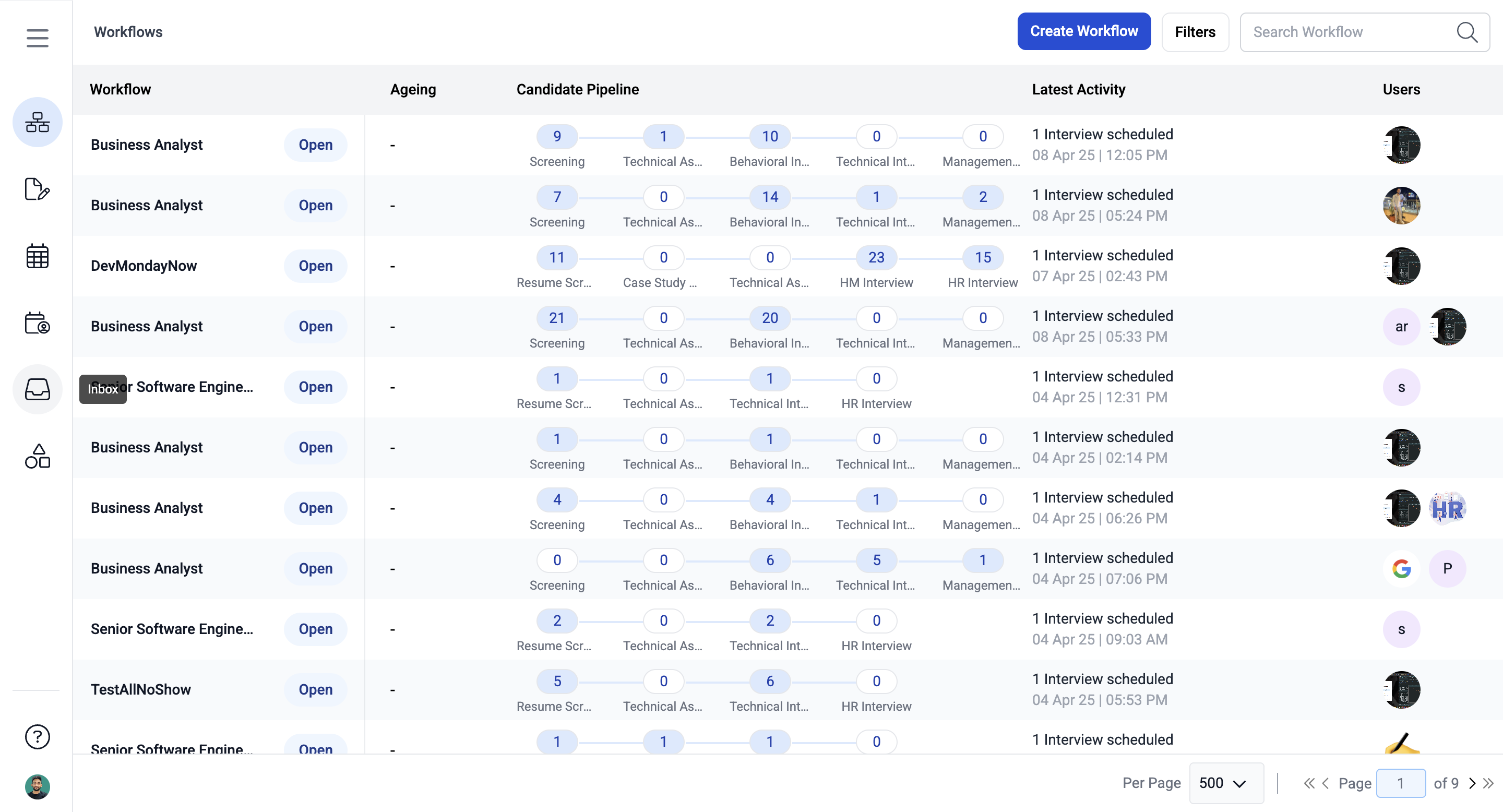The height and width of the screenshot is (812, 1503).
Task: Open the document edit sidebar icon
Action: pyautogui.click(x=38, y=189)
